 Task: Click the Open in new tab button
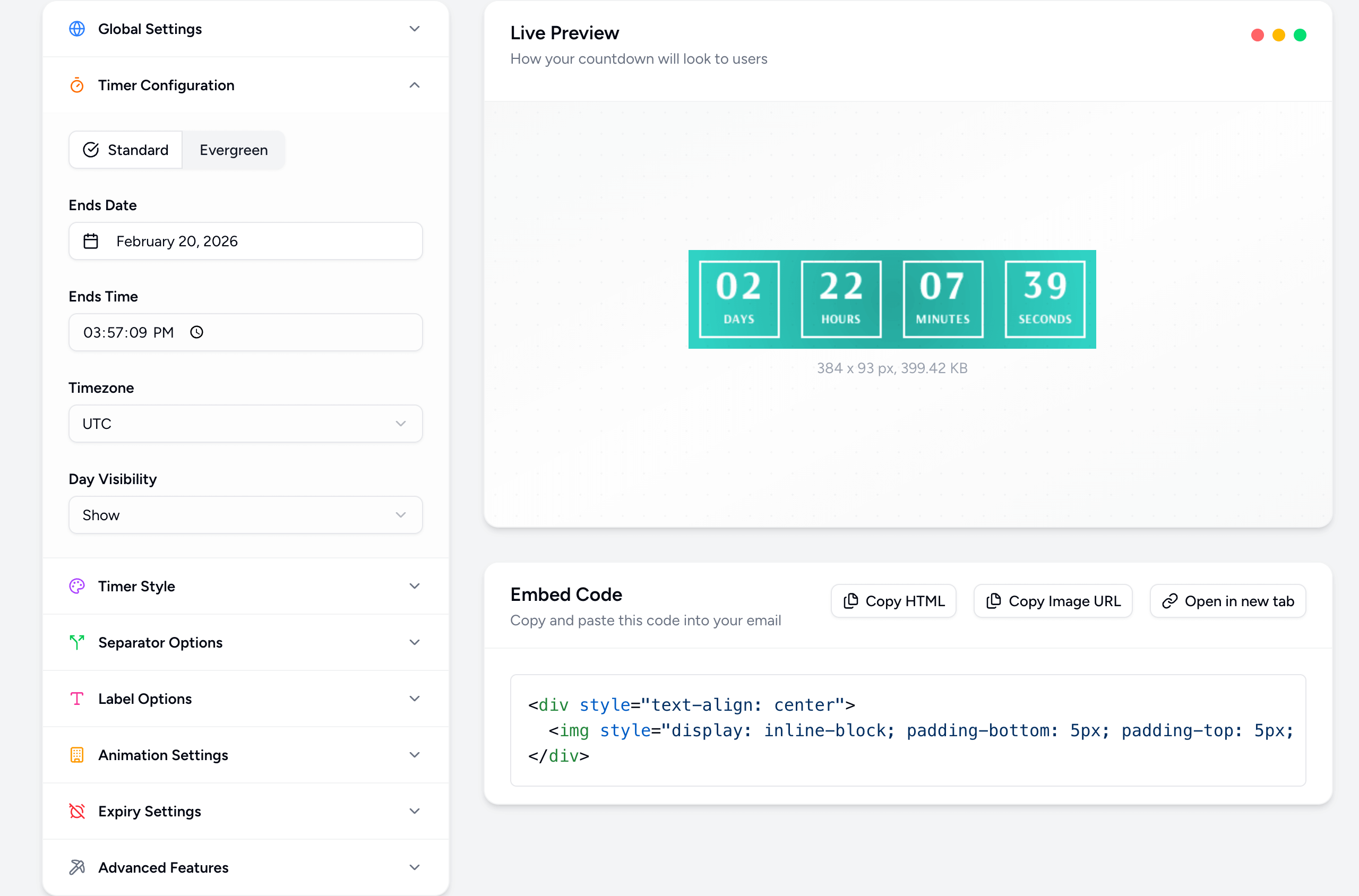pos(1227,600)
